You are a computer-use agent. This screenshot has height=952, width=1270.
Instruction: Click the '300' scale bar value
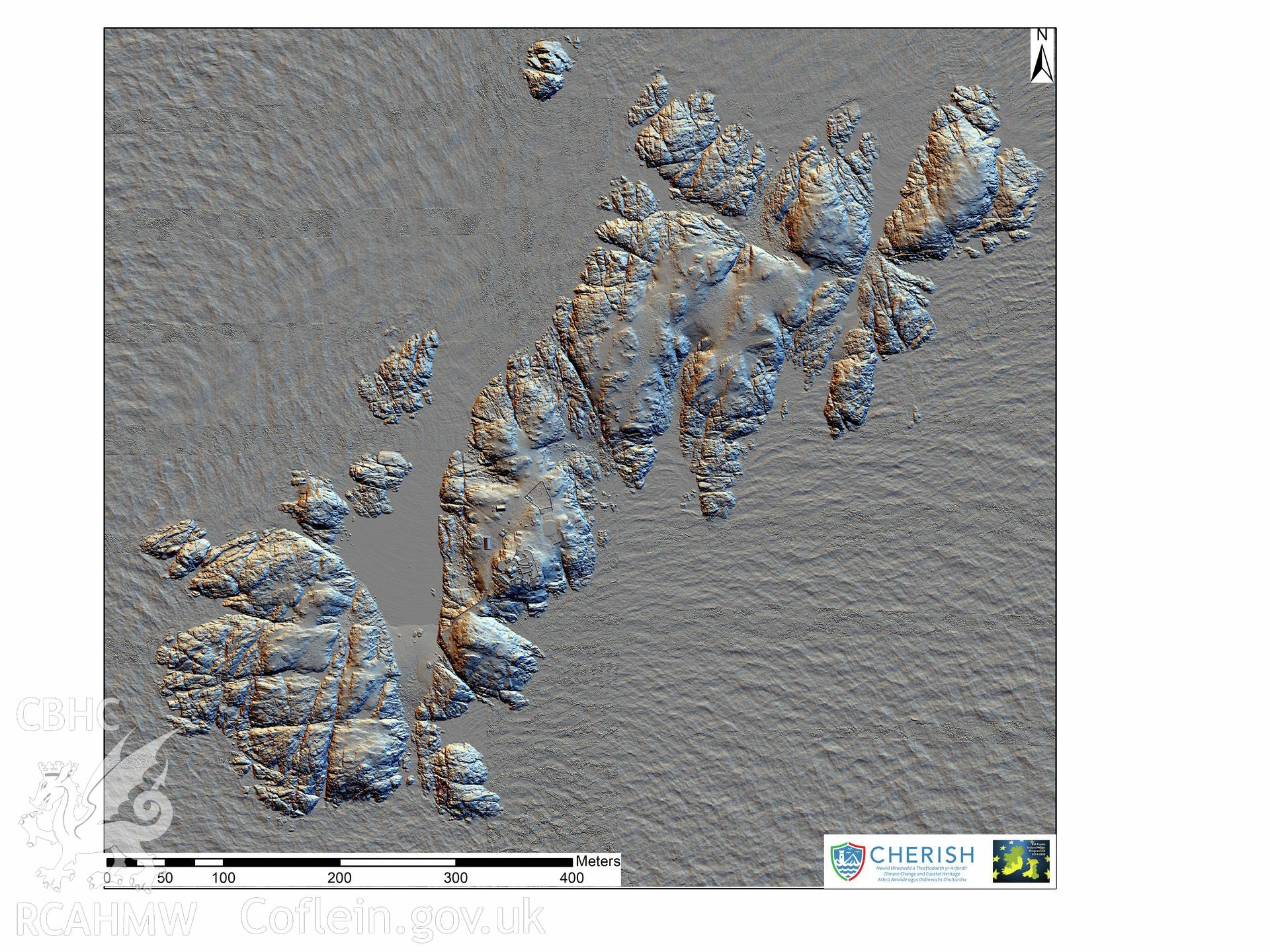pos(455,878)
